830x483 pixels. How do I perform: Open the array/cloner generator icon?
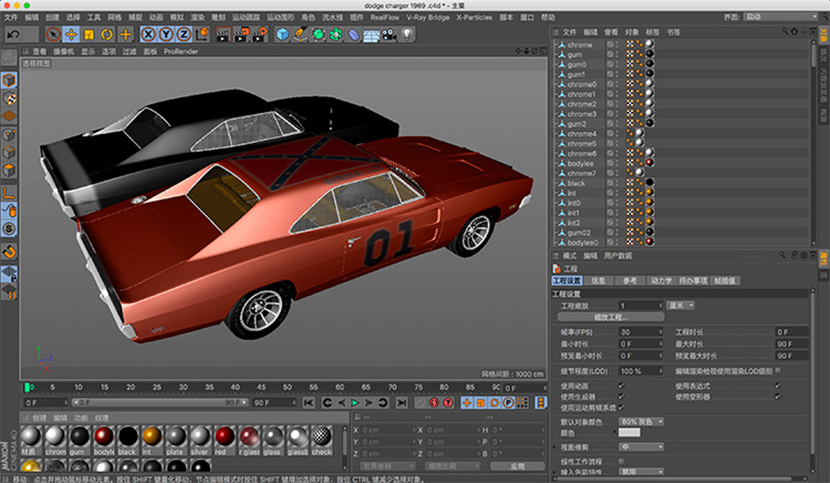pyautogui.click(x=336, y=35)
